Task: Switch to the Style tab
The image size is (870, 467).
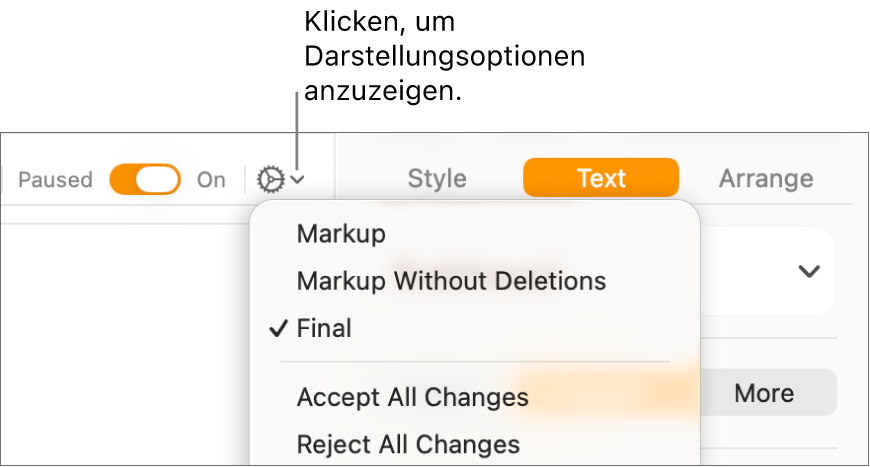Action: coord(437,179)
